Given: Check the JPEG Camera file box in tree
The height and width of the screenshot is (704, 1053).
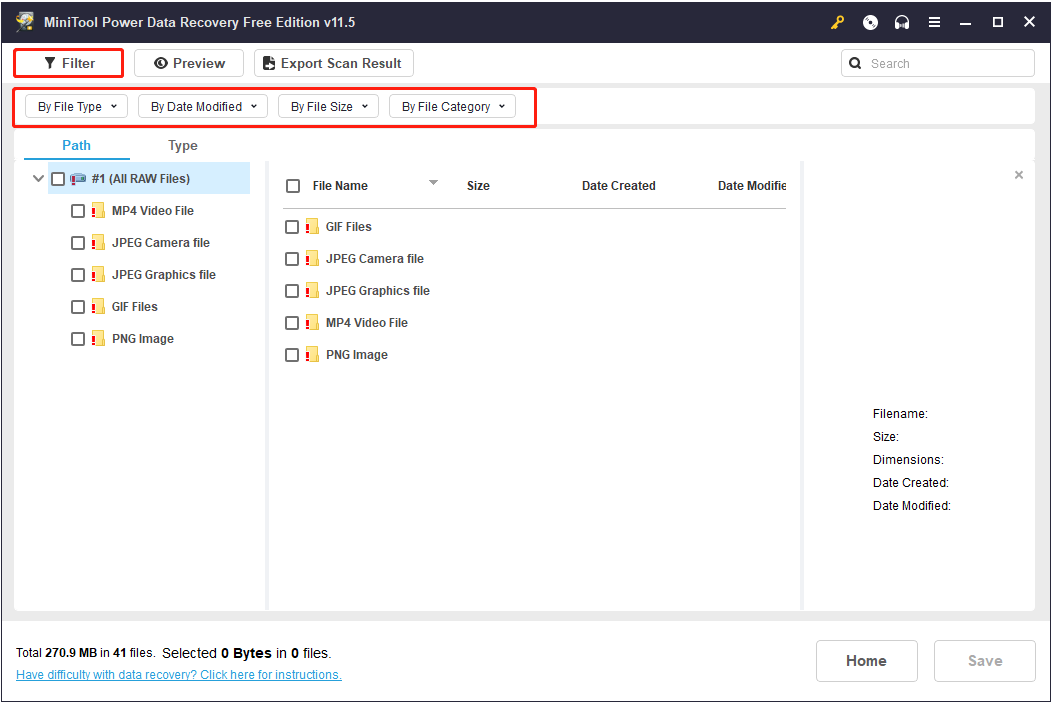Looking at the screenshot, I should point(78,243).
